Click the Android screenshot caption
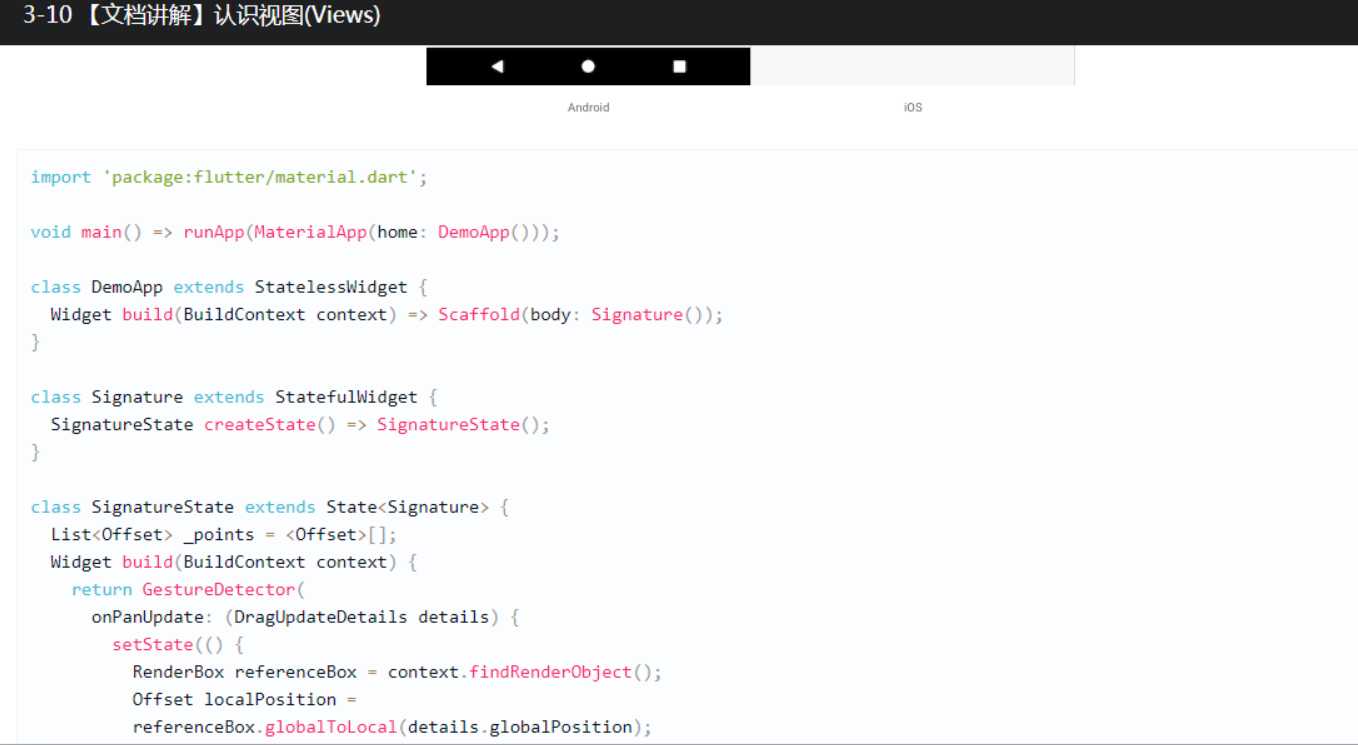 coord(588,107)
